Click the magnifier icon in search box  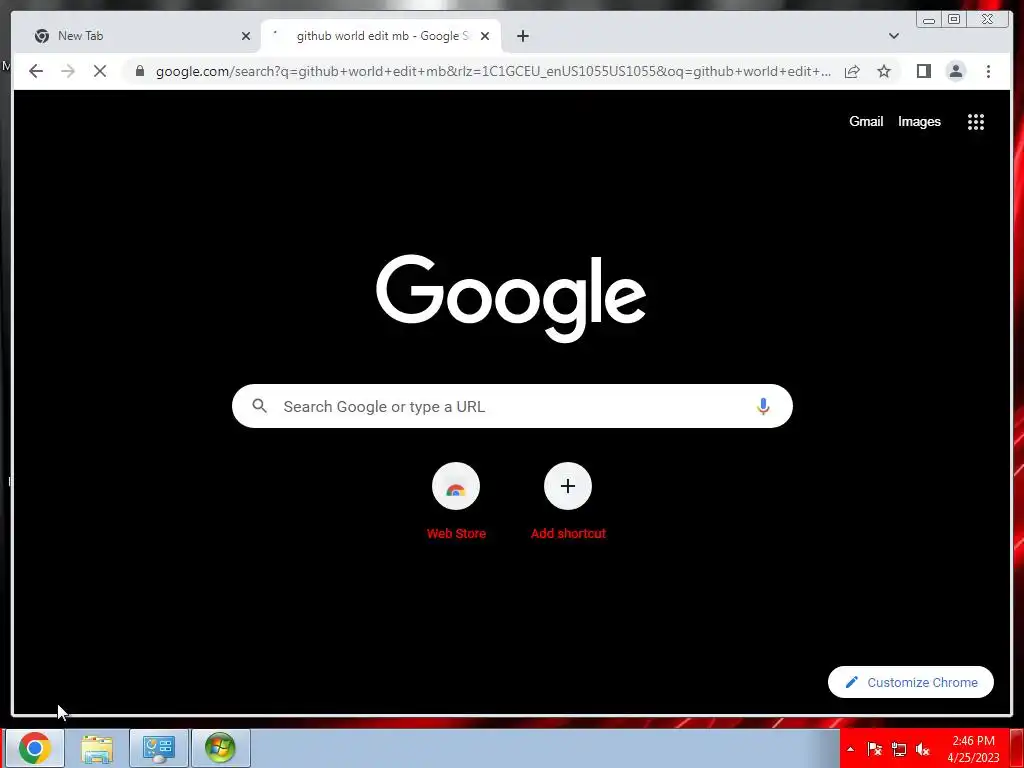click(x=259, y=406)
